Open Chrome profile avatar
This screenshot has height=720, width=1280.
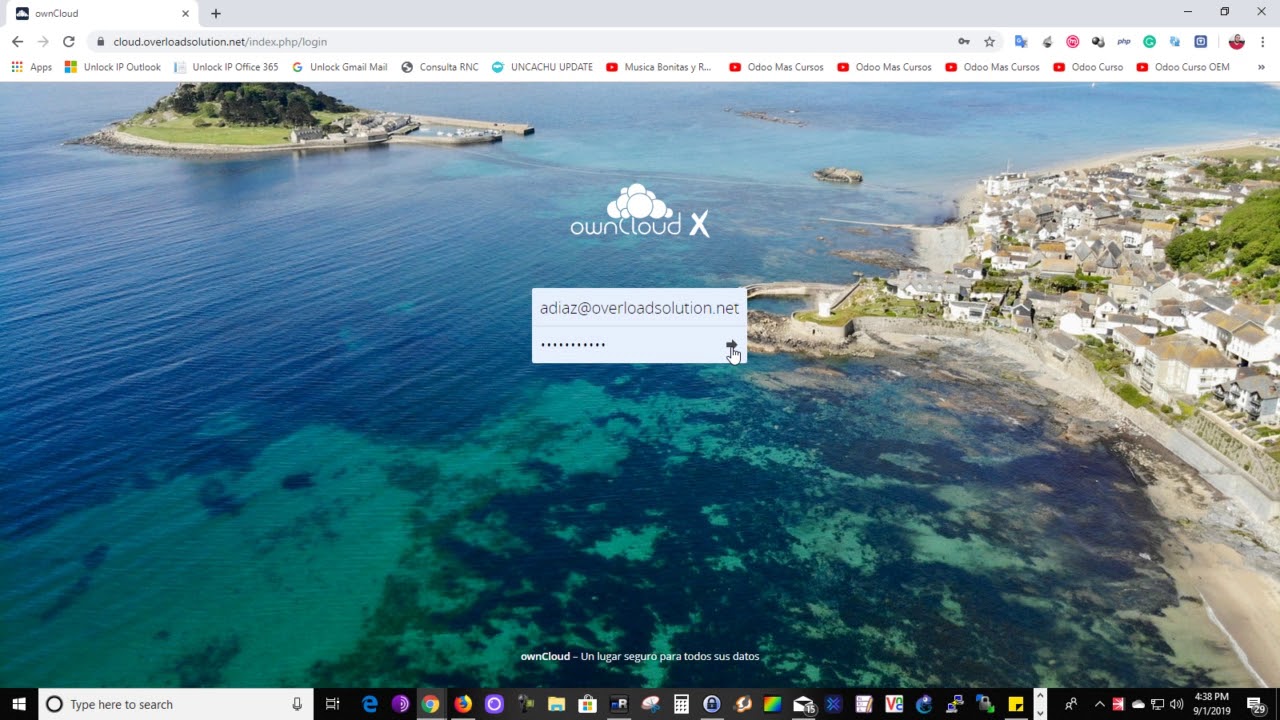pos(1237,42)
